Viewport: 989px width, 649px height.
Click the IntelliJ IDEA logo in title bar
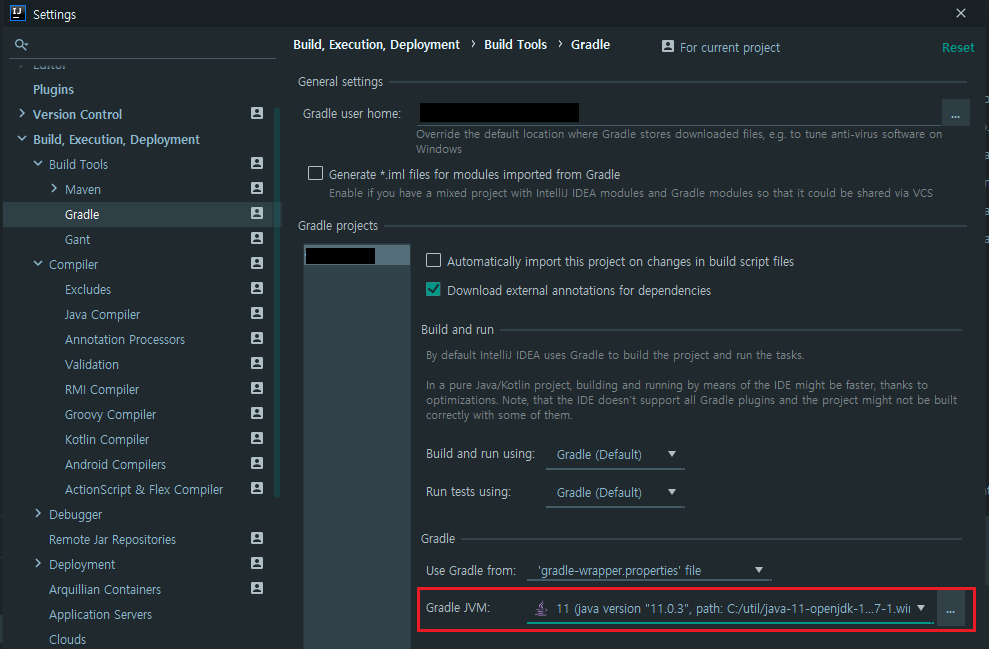click(18, 13)
